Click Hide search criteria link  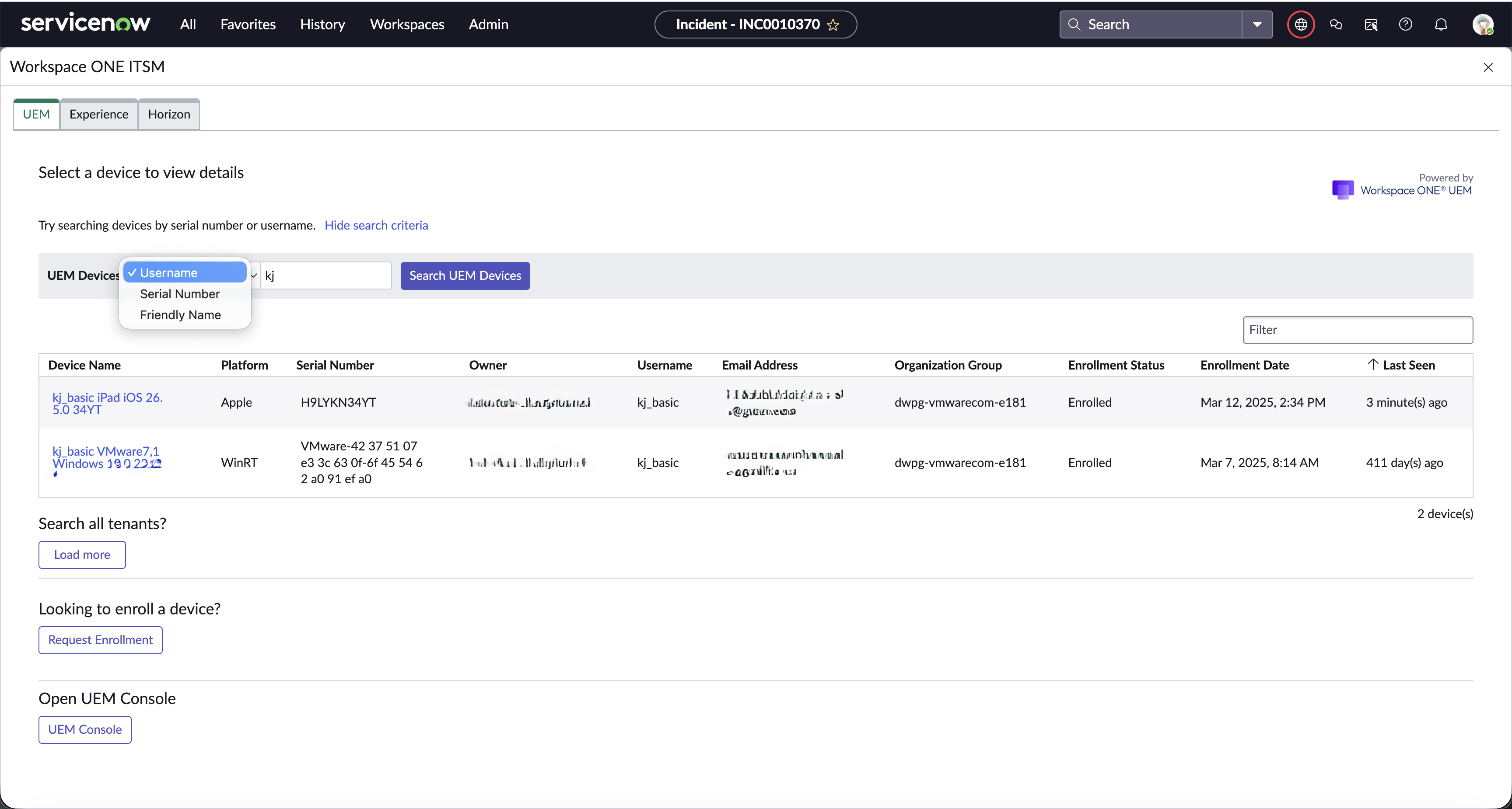pos(376,225)
